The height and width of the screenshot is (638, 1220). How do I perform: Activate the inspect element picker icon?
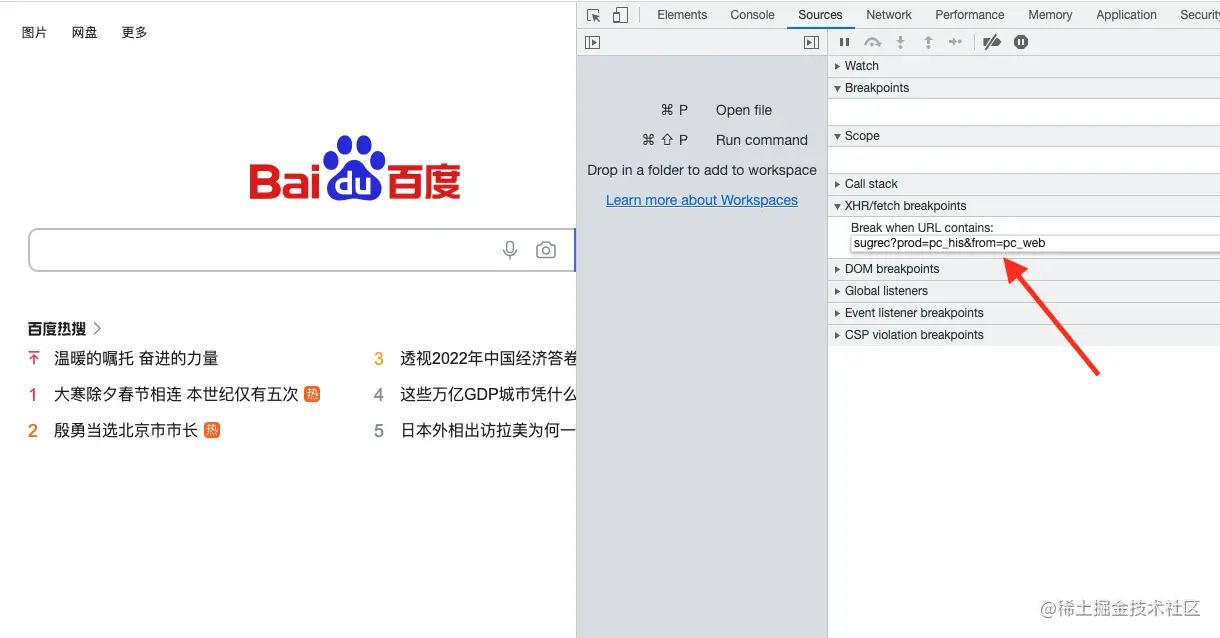click(x=594, y=15)
